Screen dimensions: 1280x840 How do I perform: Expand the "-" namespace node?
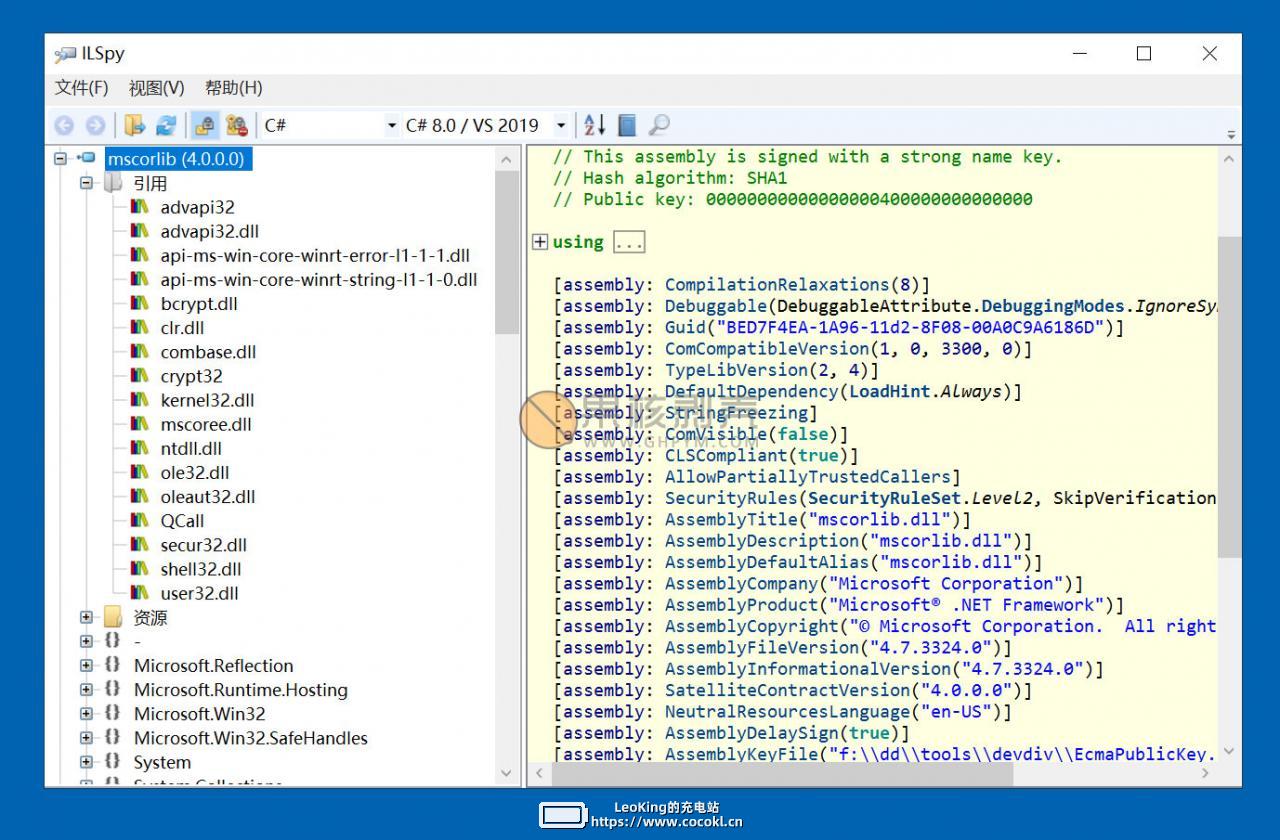click(86, 641)
